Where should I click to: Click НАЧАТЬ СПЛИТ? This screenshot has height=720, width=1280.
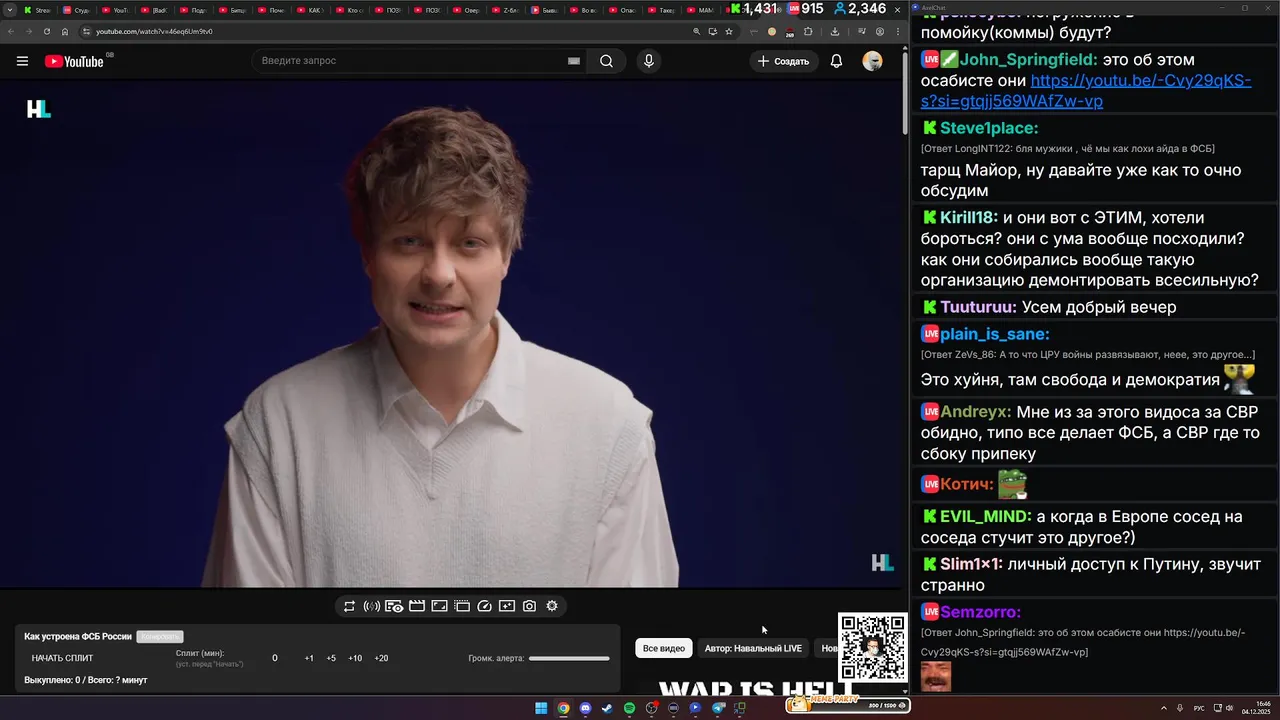62,658
